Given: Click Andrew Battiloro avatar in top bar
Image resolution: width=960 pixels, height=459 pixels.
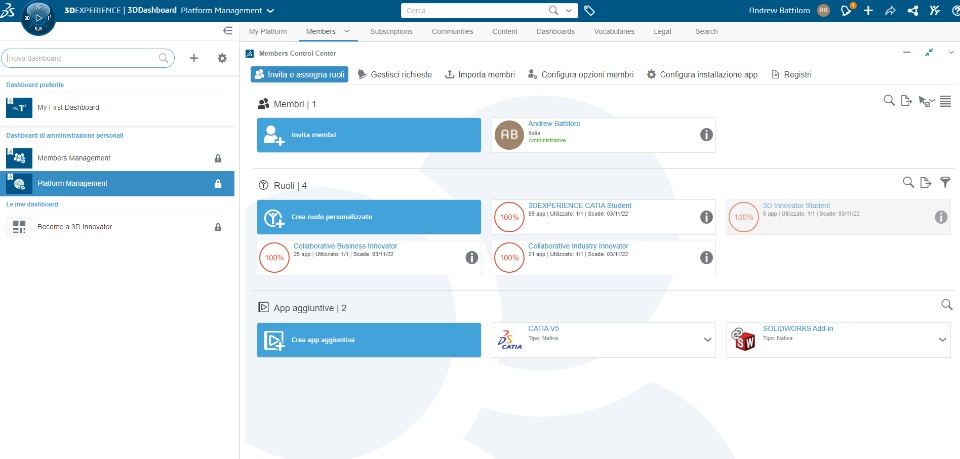Looking at the screenshot, I should [x=823, y=10].
